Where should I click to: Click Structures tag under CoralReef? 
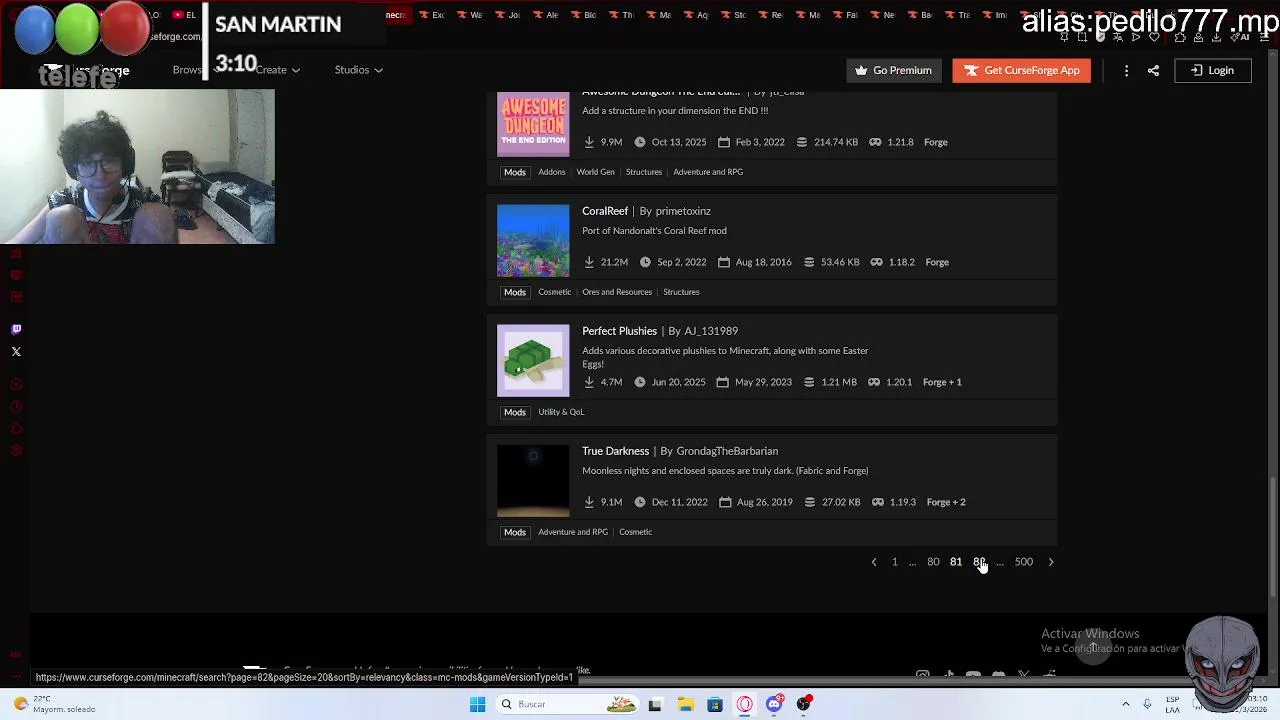click(681, 292)
